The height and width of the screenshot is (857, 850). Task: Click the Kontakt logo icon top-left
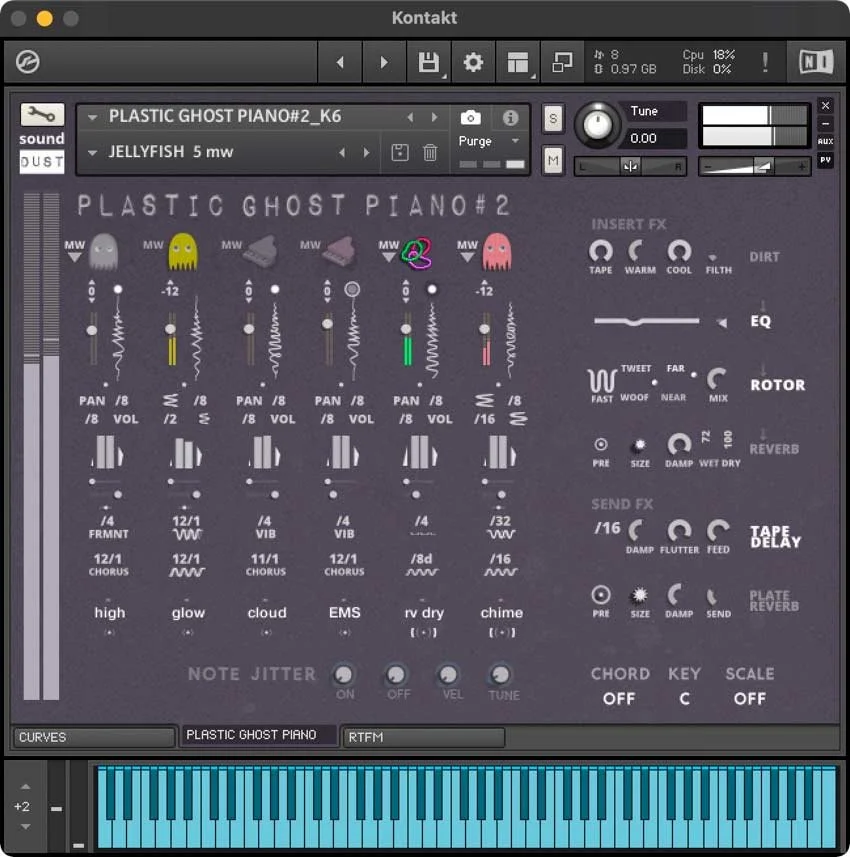coord(27,62)
